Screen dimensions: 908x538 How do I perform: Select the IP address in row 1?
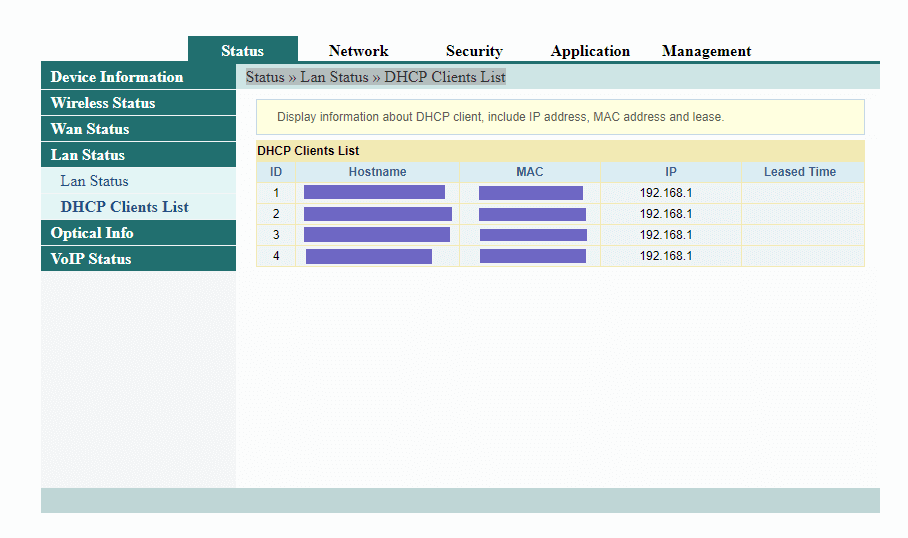(666, 193)
